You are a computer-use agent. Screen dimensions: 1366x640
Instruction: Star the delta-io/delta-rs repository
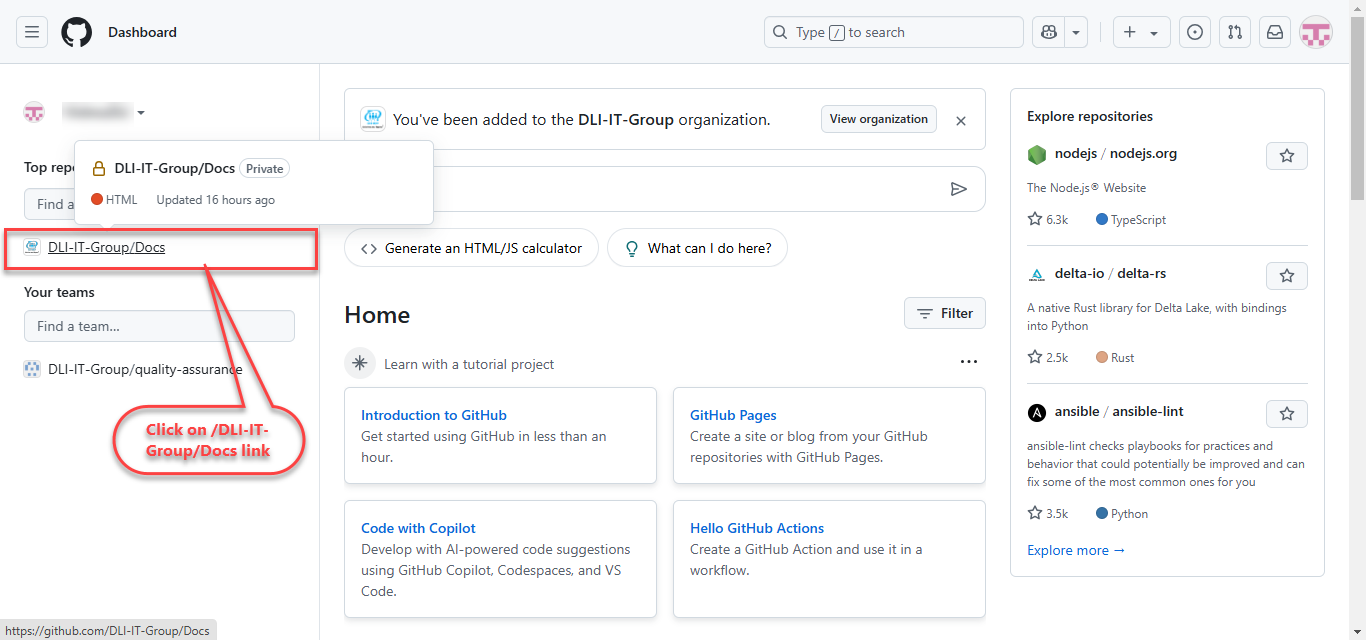1286,276
